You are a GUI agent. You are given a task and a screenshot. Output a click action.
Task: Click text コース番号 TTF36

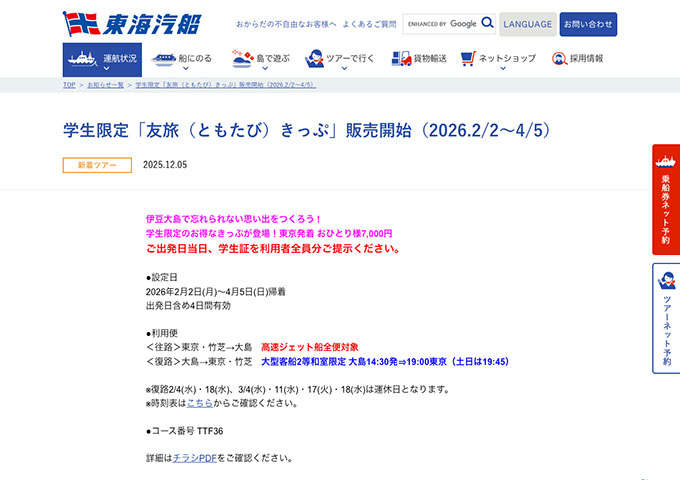coord(184,431)
